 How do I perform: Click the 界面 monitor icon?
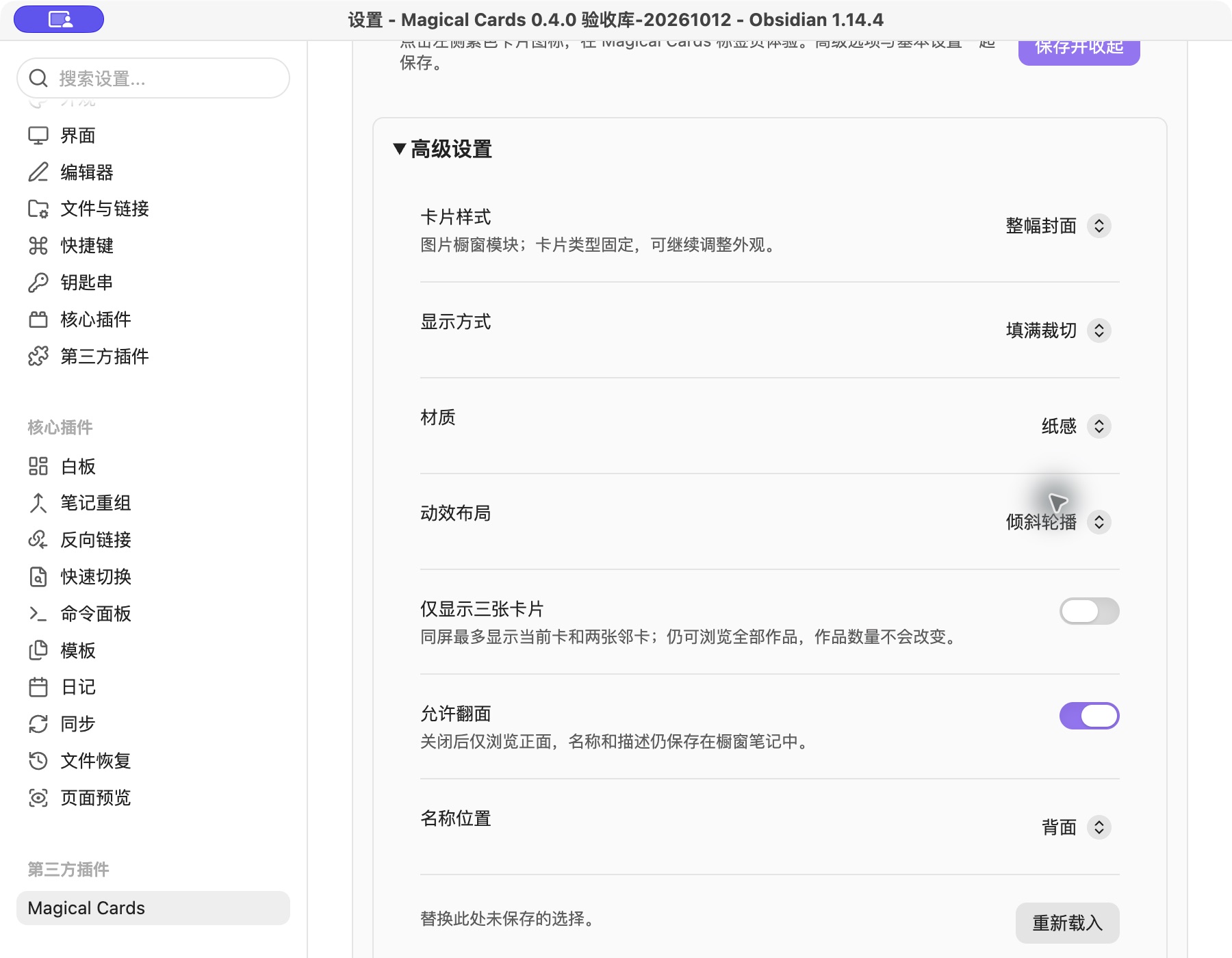pos(38,135)
